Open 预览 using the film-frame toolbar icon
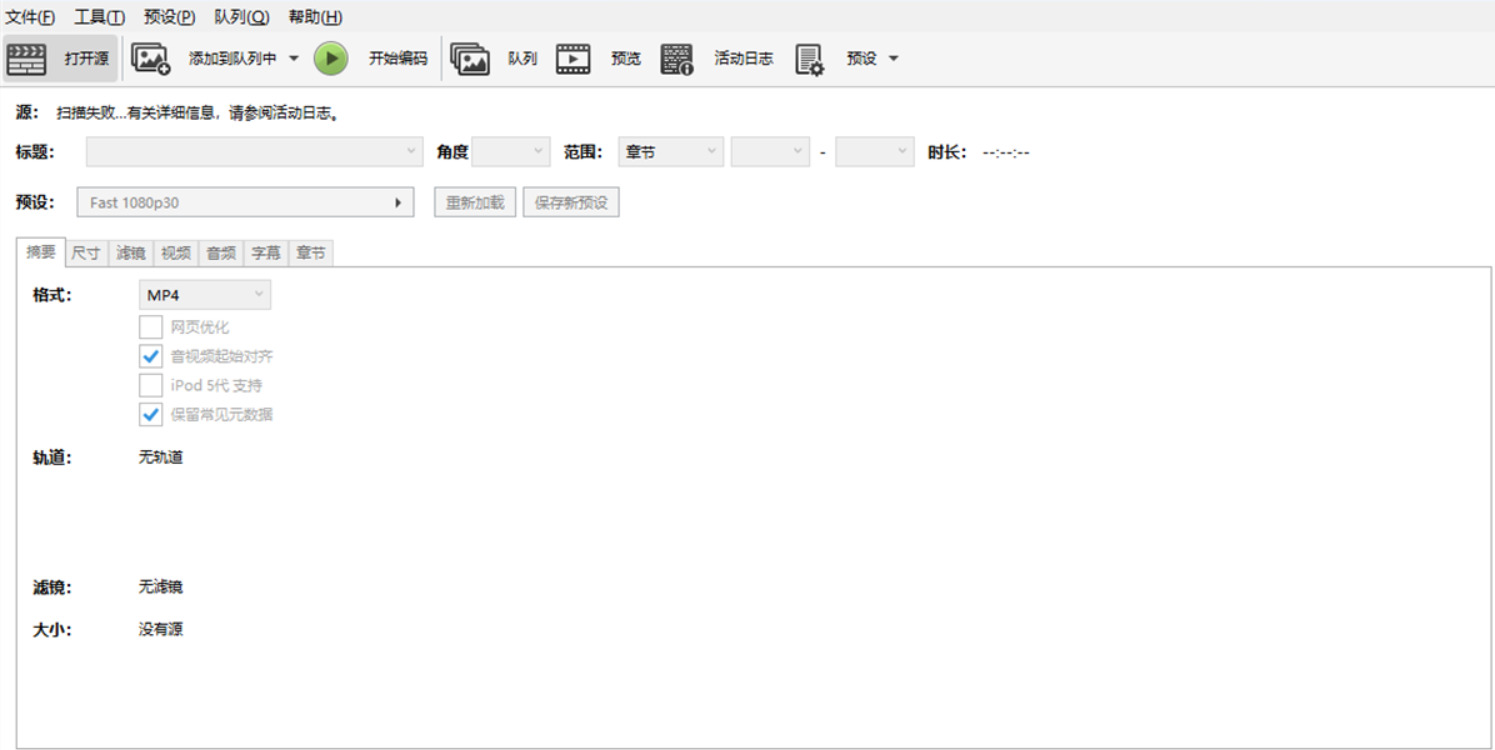This screenshot has width=1495, height=750. coord(573,59)
